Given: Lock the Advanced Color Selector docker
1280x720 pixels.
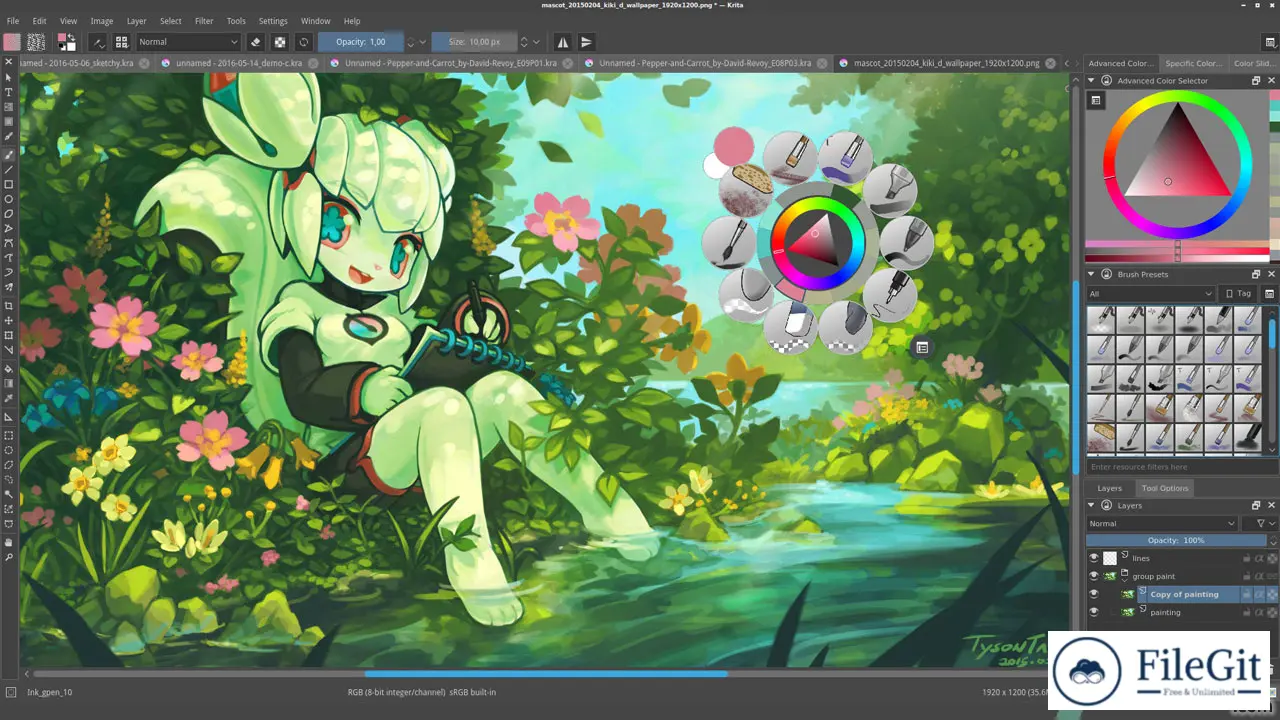Looking at the screenshot, I should pos(1106,80).
